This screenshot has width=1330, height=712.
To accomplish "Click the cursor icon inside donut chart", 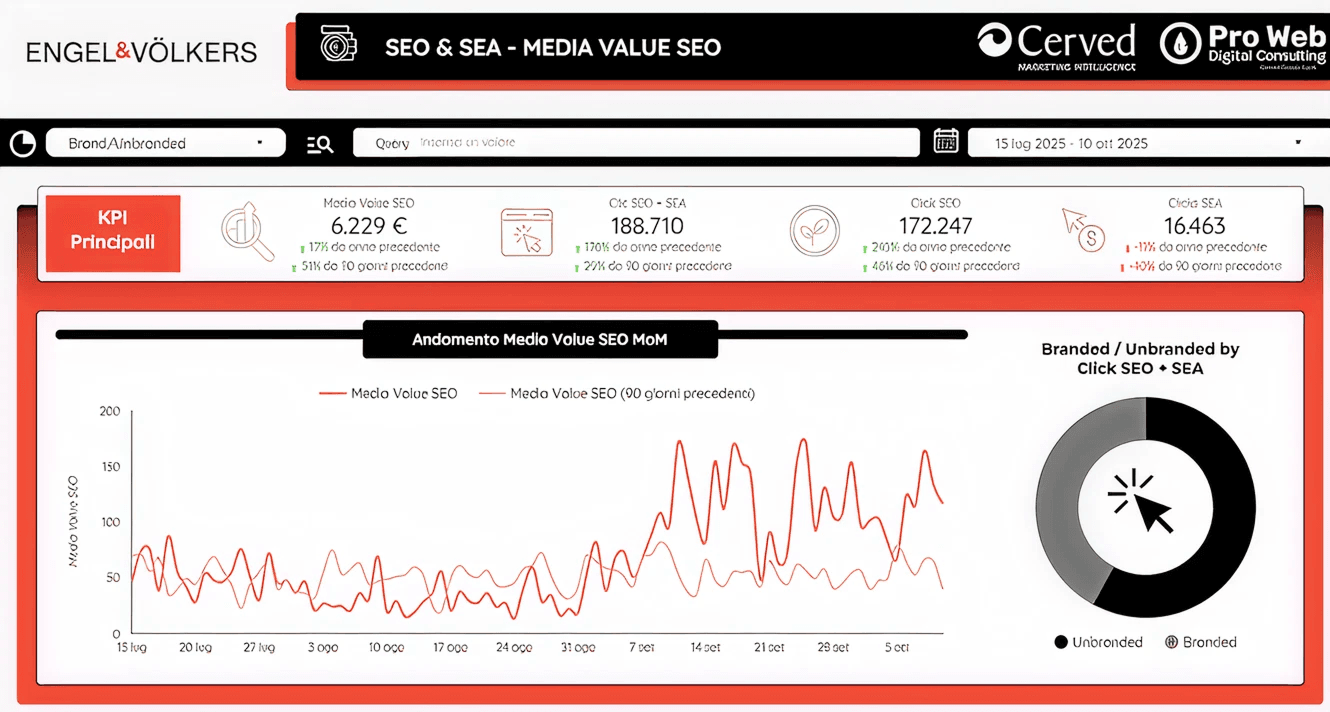I will tap(1143, 502).
